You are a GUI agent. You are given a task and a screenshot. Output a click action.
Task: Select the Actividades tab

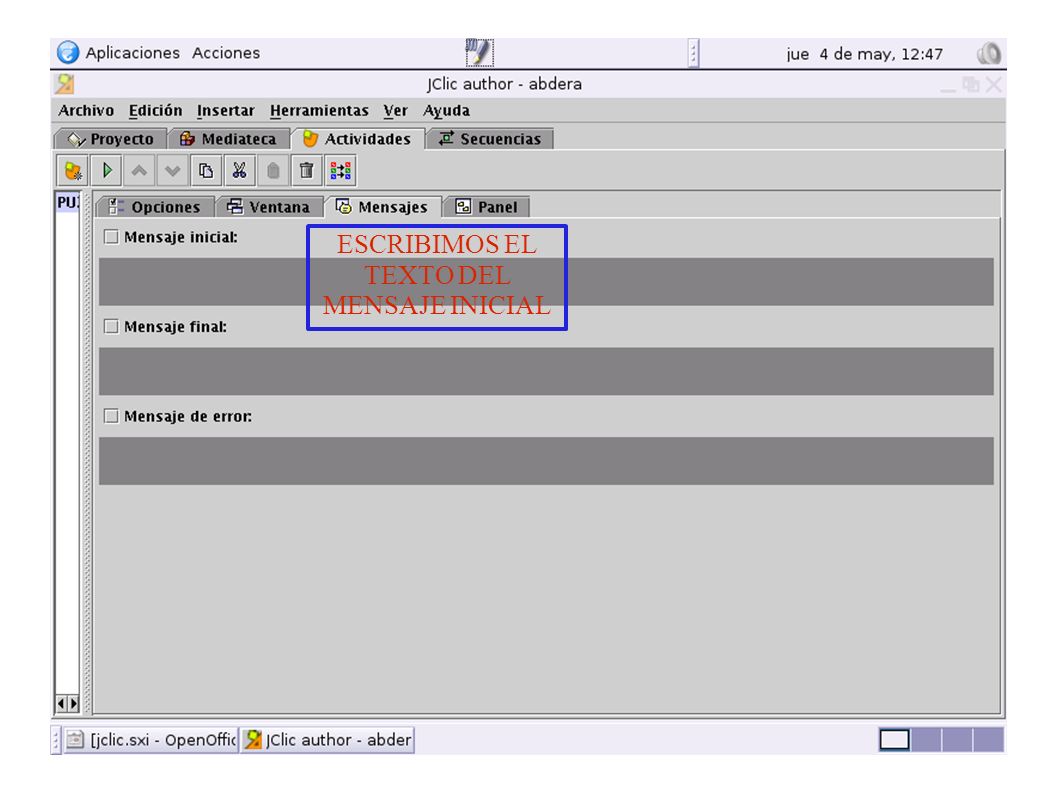click(358, 139)
